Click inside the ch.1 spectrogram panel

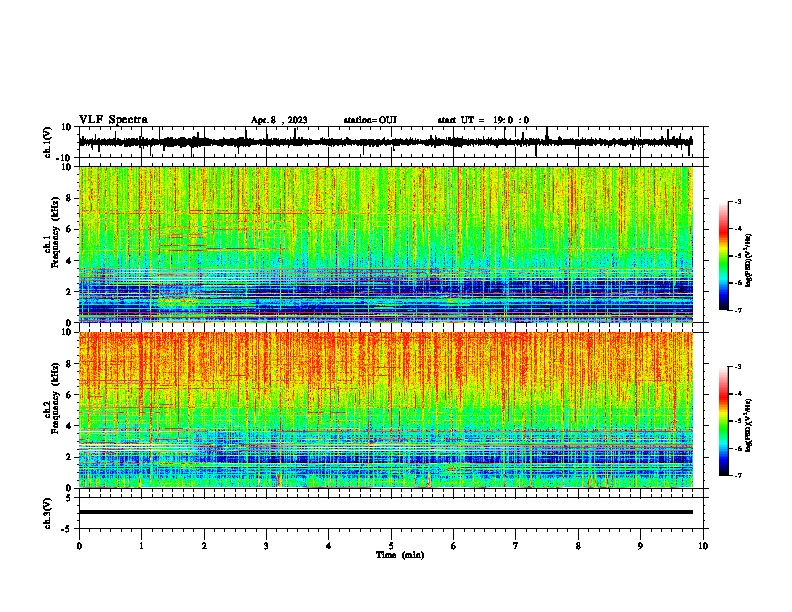[385, 244]
